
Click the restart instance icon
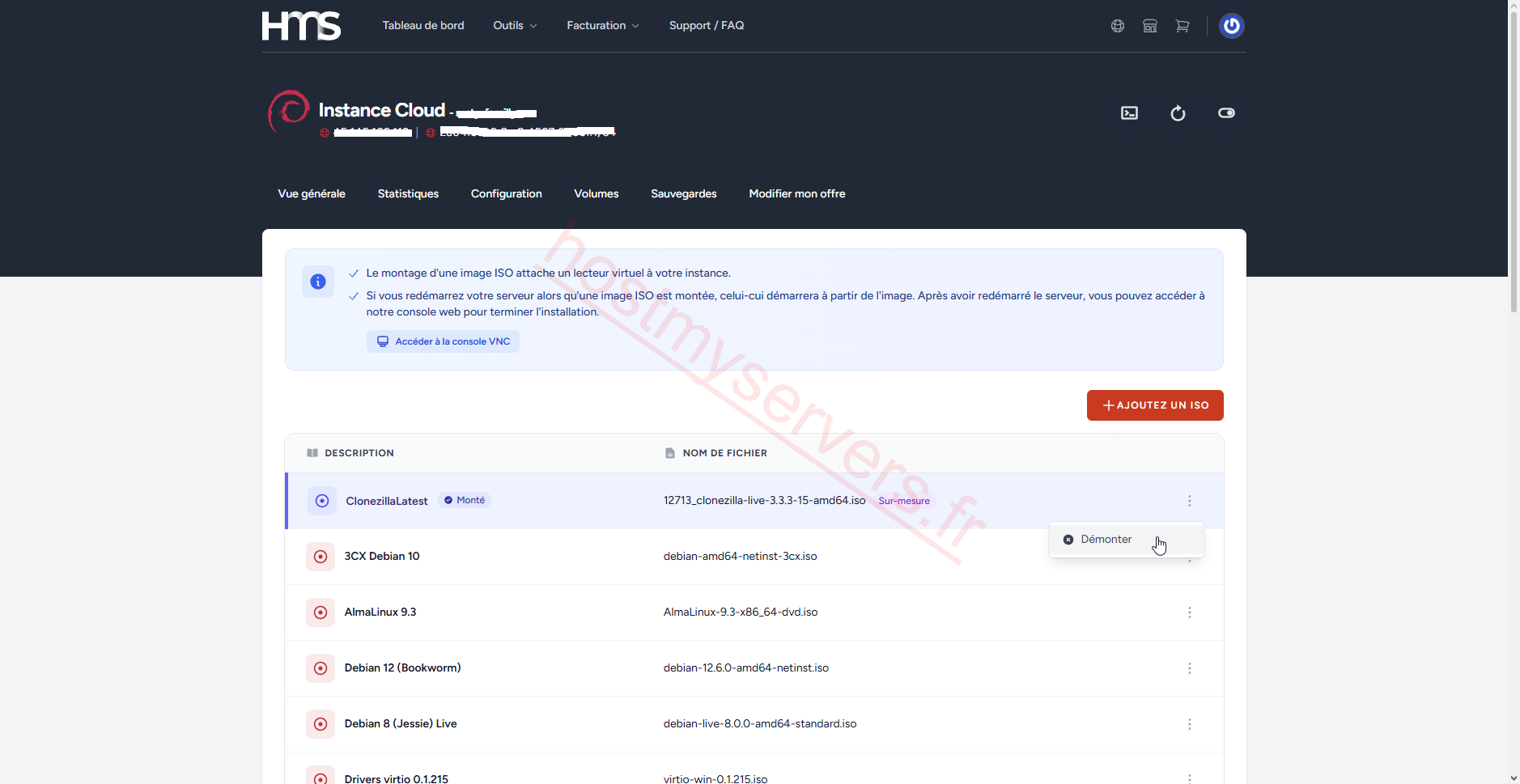(1178, 113)
